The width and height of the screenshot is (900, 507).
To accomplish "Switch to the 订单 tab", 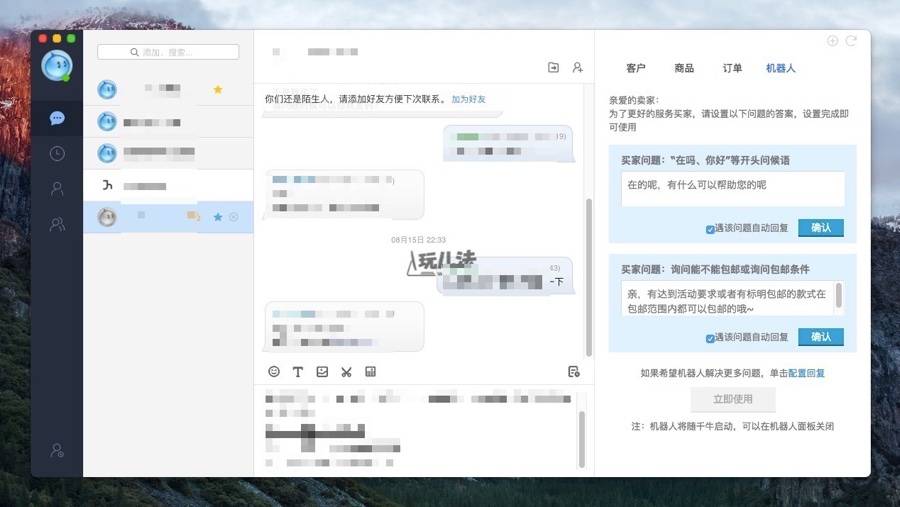I will tap(732, 68).
